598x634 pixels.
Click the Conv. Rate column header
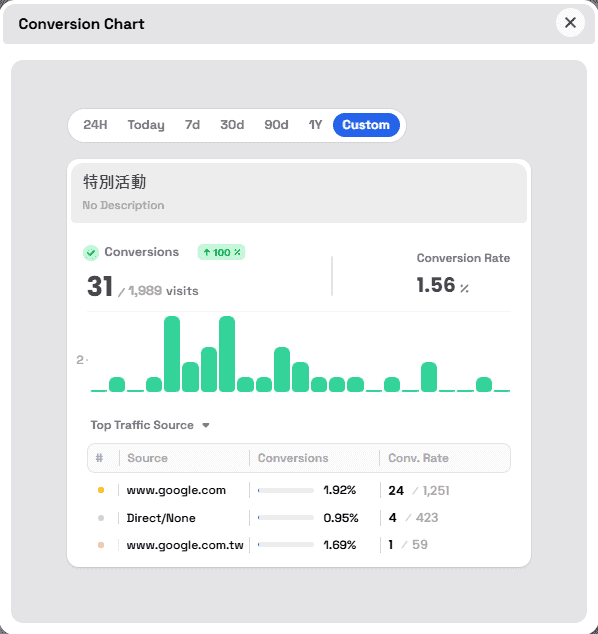tap(418, 458)
